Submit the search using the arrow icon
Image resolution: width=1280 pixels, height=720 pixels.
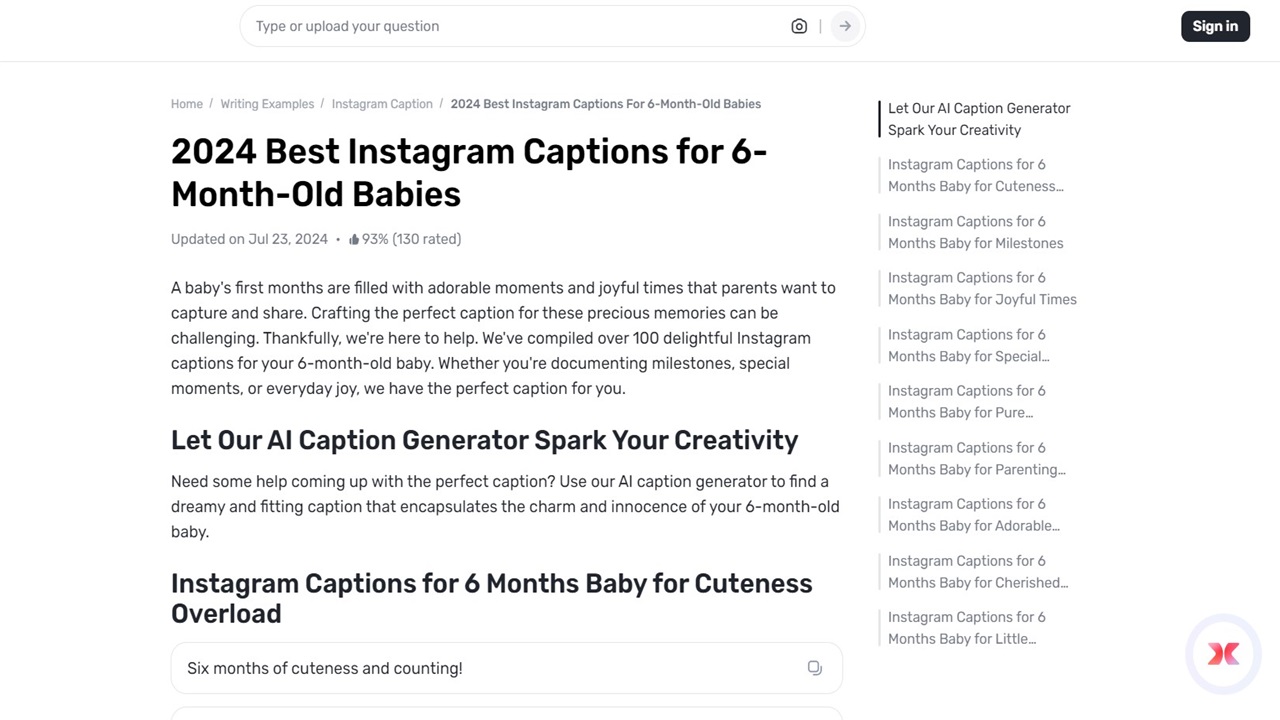coord(845,26)
